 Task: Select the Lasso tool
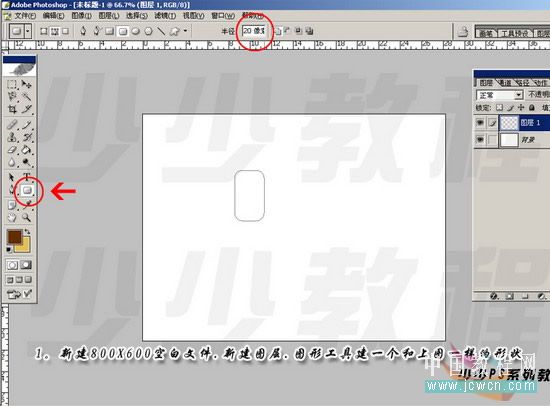click(12, 96)
